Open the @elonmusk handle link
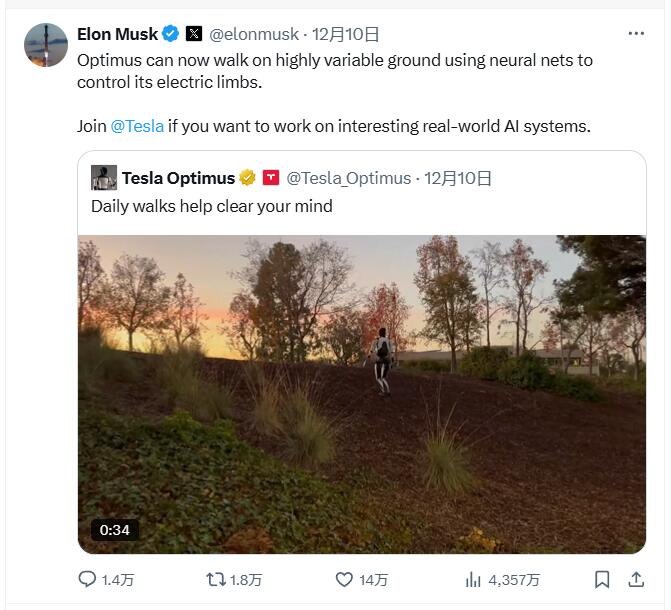 253,34
